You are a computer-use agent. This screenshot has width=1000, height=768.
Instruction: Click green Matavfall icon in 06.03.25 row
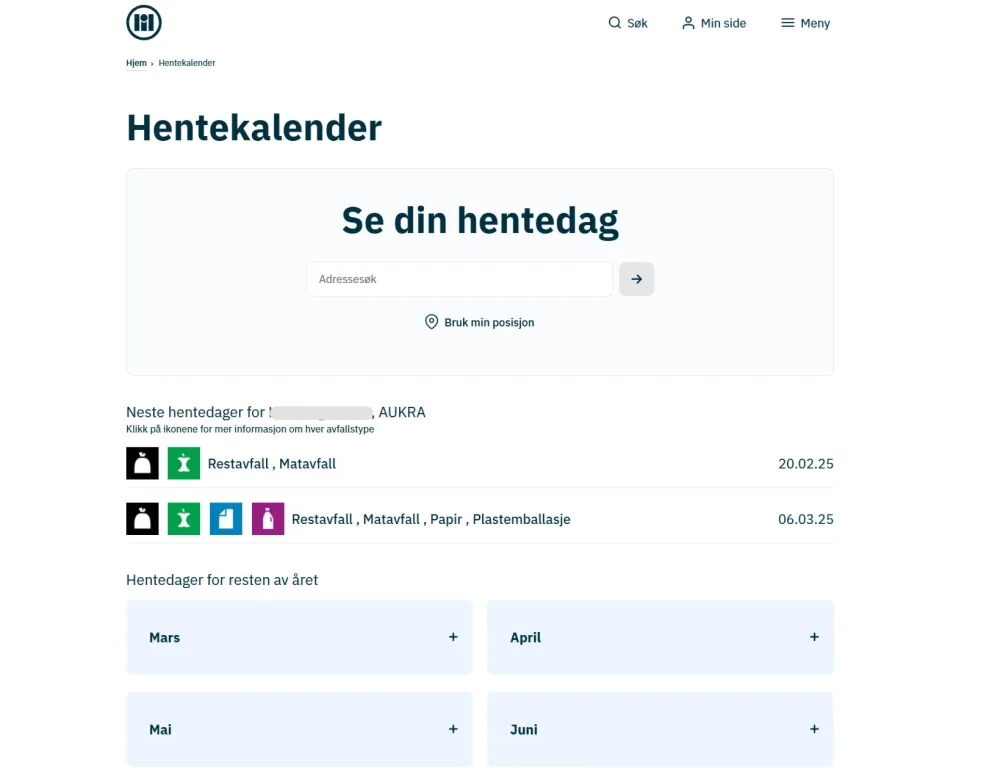184,519
